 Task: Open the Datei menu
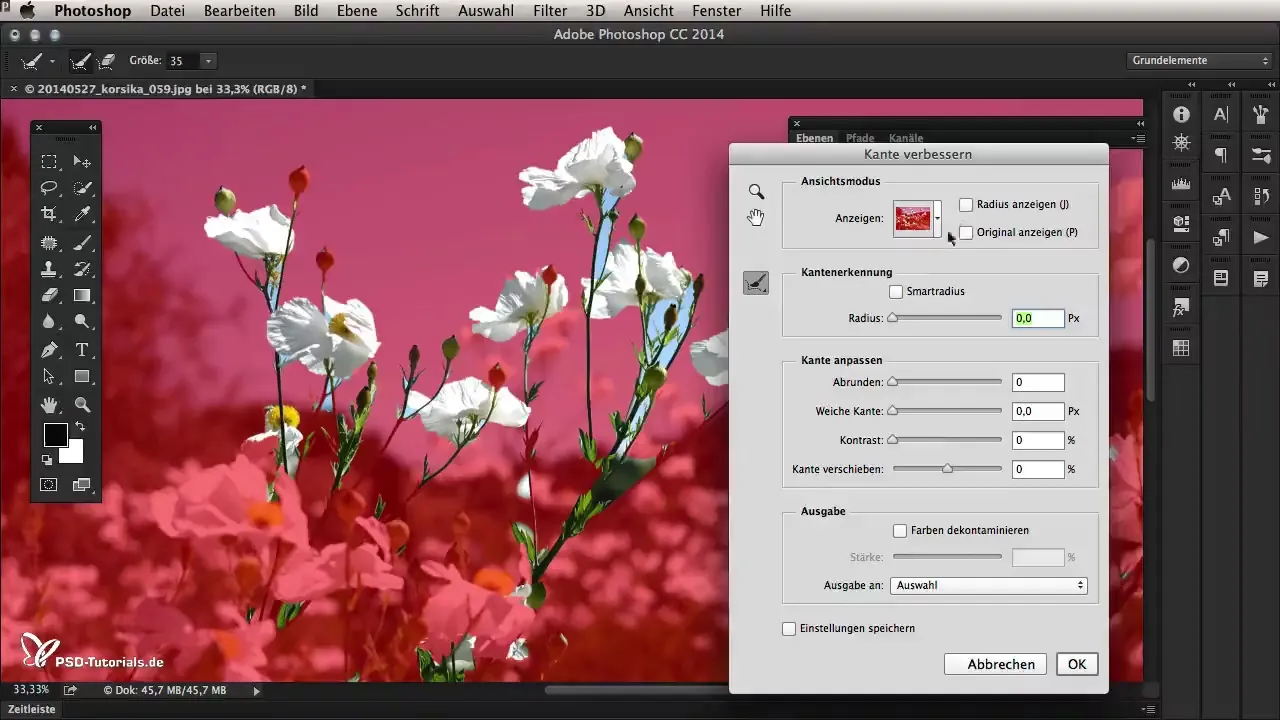point(169,11)
